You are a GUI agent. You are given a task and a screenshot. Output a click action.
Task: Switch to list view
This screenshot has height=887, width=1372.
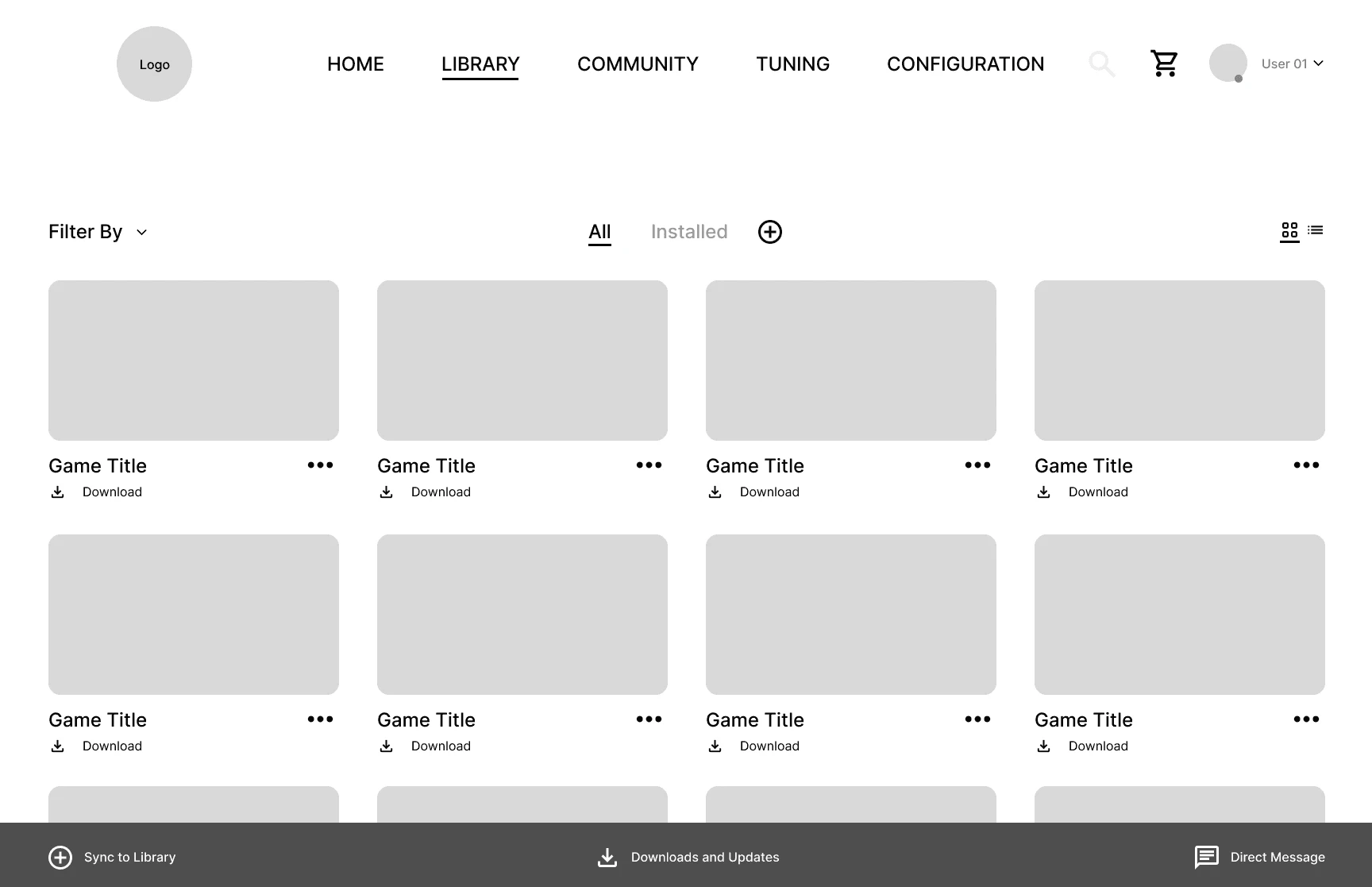1316,230
